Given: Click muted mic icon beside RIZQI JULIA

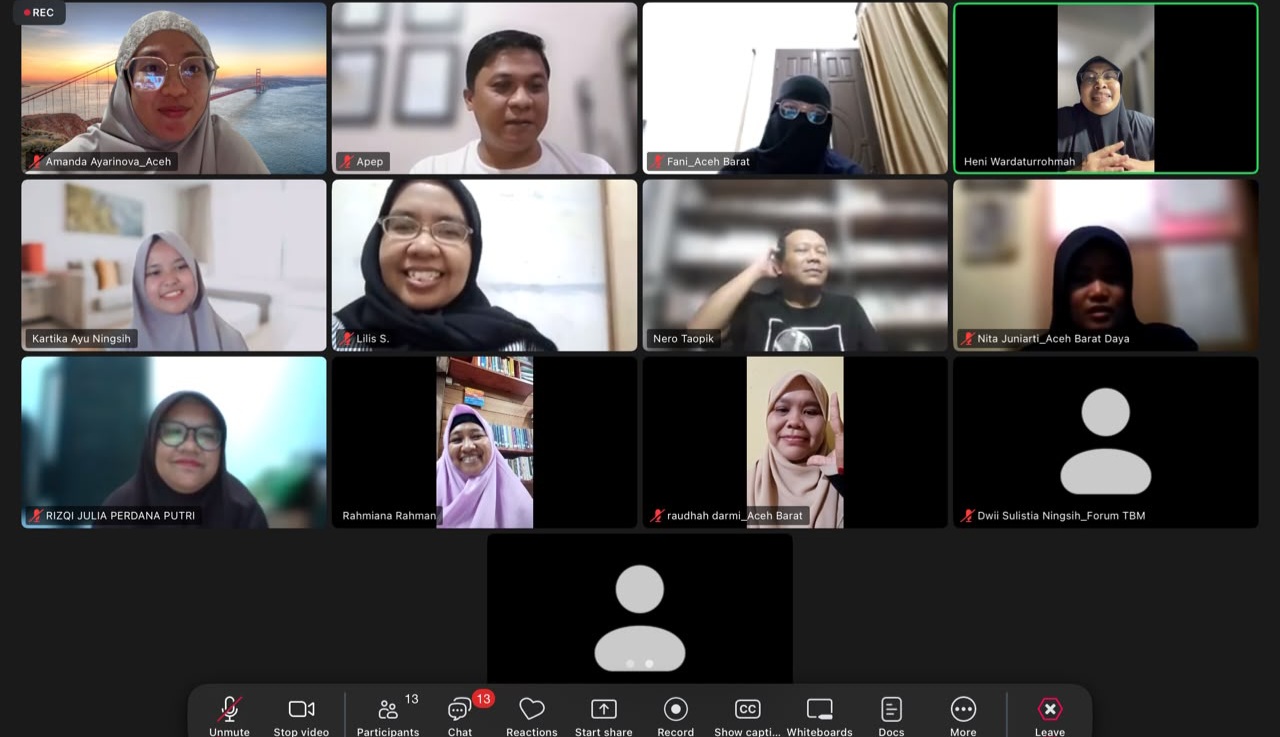Looking at the screenshot, I should 37,515.
